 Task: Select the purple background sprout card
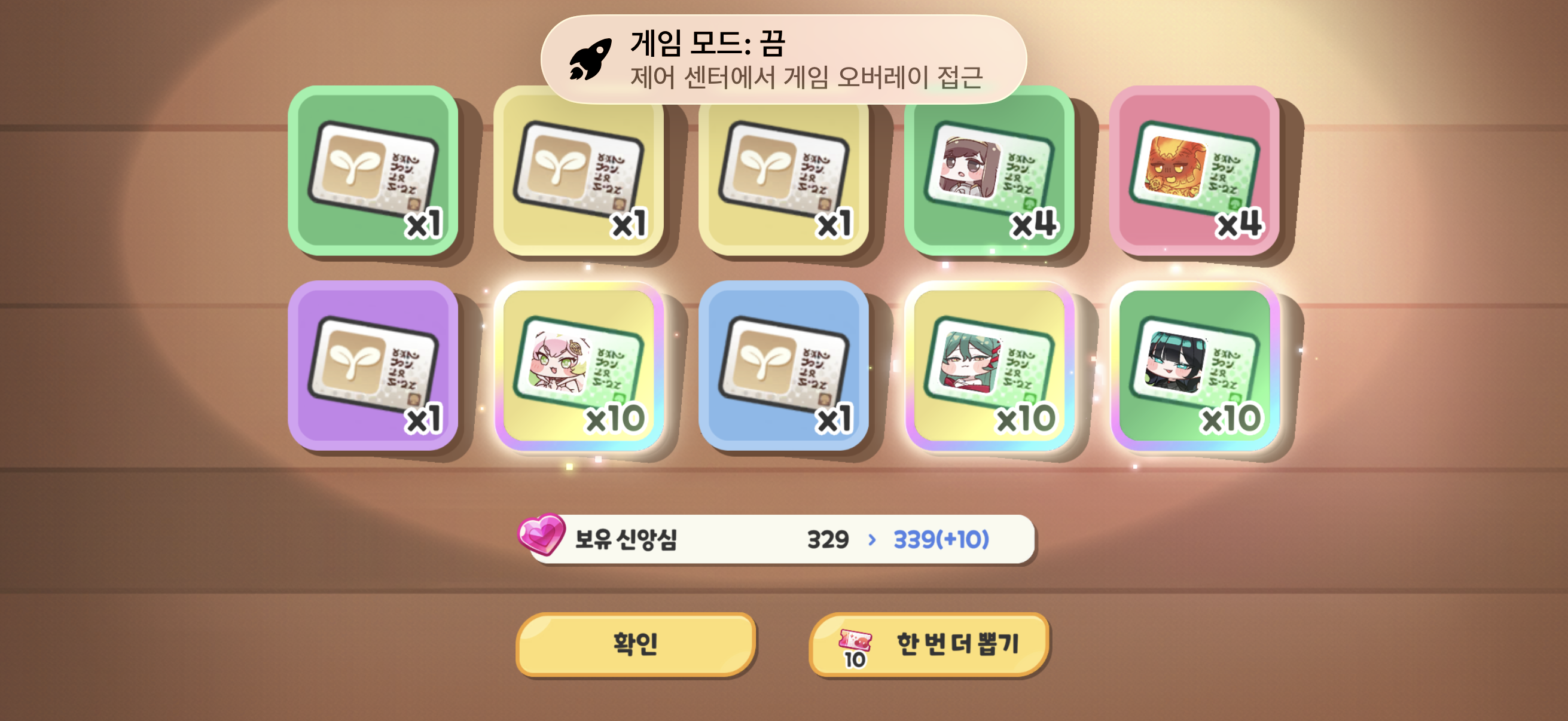pyautogui.click(x=373, y=365)
